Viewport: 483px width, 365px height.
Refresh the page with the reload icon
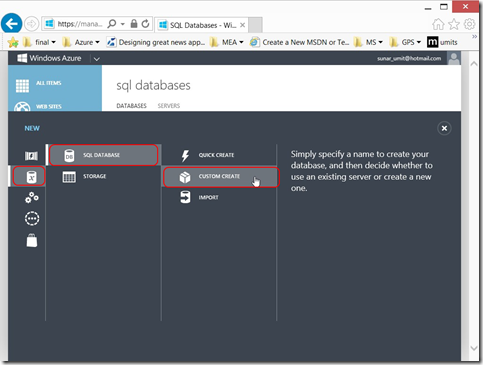tap(145, 24)
